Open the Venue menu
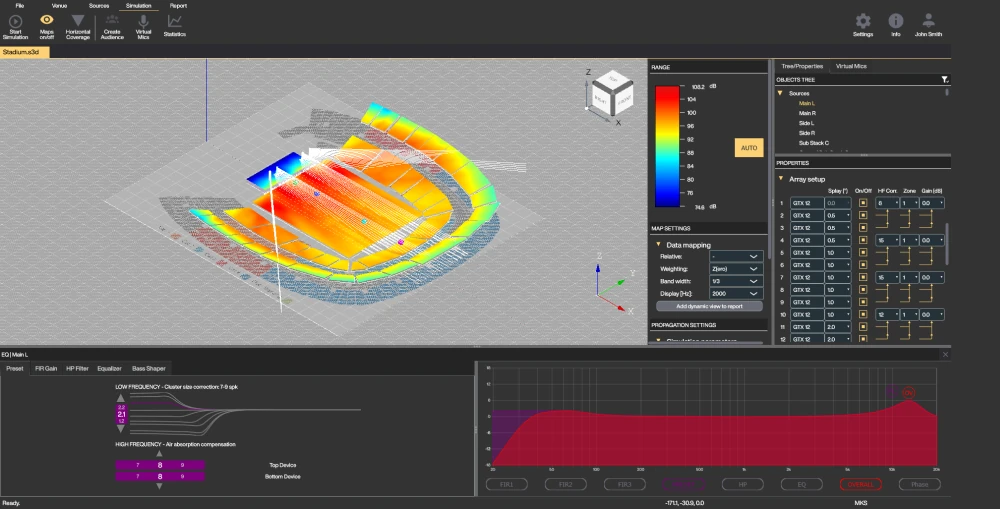Screen dimensions: 1000x509 click(x=59, y=5)
